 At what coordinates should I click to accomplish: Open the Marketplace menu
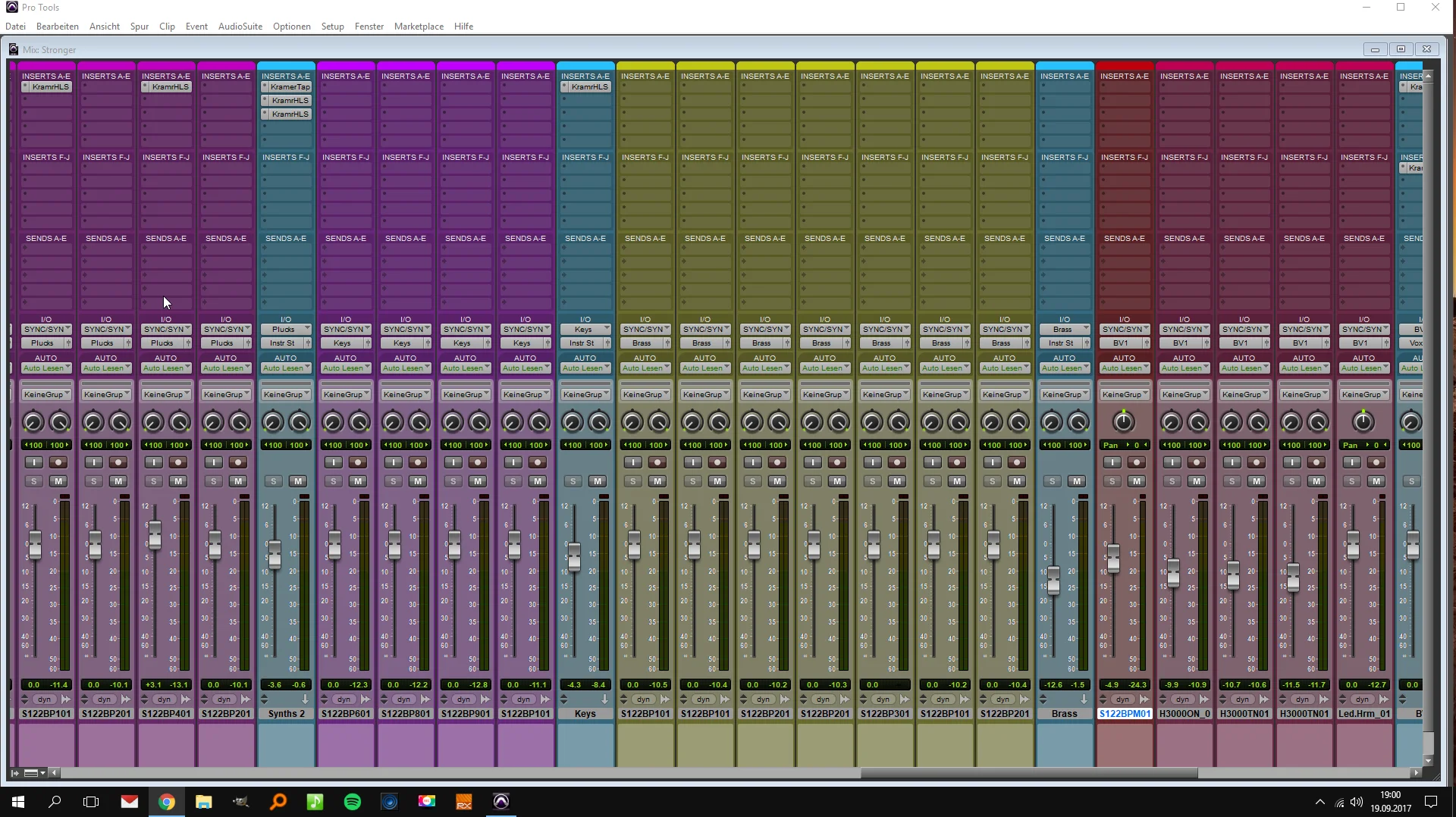(x=419, y=27)
